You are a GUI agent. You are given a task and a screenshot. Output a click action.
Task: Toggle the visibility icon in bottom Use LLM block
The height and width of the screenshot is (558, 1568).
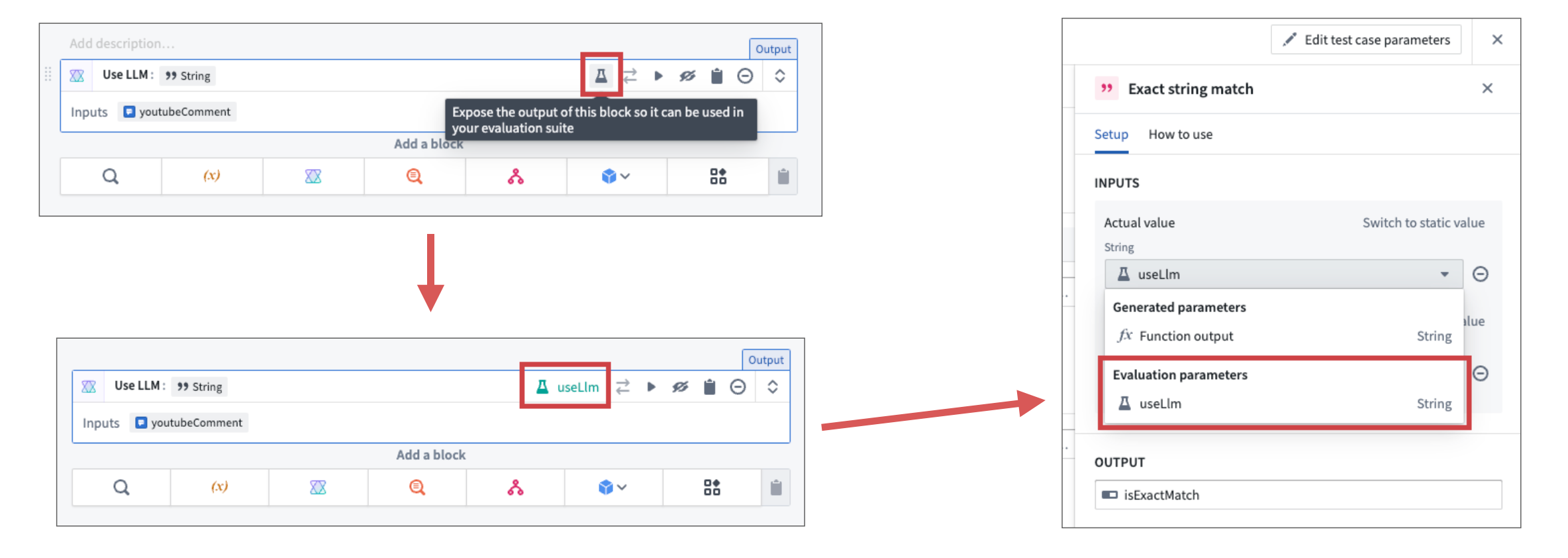pos(680,386)
